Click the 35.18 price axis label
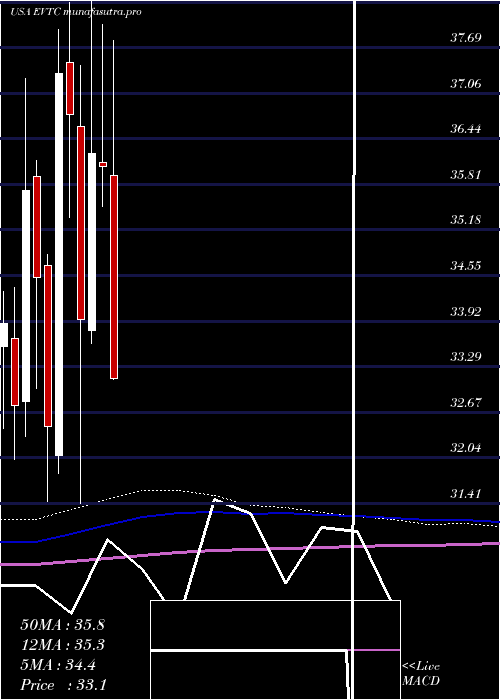 pyautogui.click(x=466, y=220)
